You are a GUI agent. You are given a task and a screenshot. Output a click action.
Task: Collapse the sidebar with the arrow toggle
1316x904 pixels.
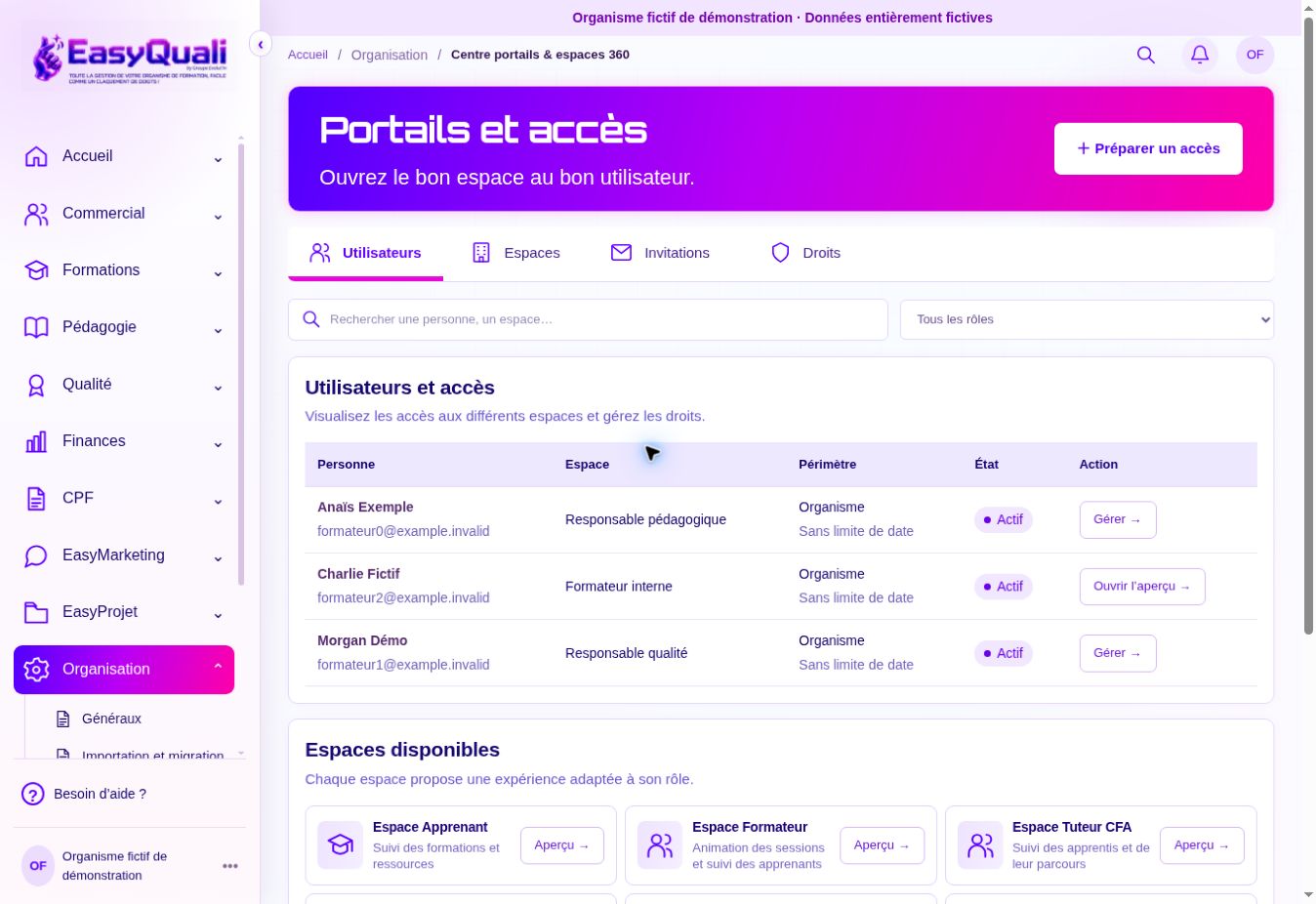pos(260,44)
